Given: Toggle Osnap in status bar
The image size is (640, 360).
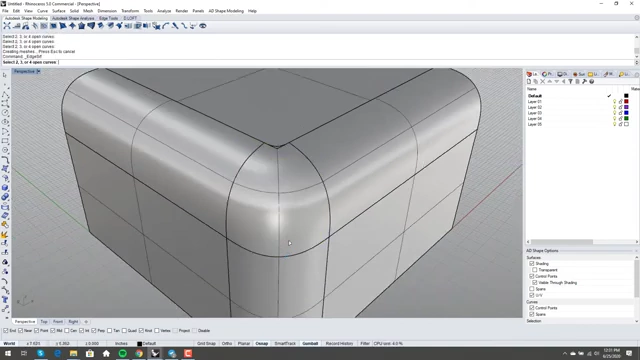Looking at the screenshot, I should point(262,344).
